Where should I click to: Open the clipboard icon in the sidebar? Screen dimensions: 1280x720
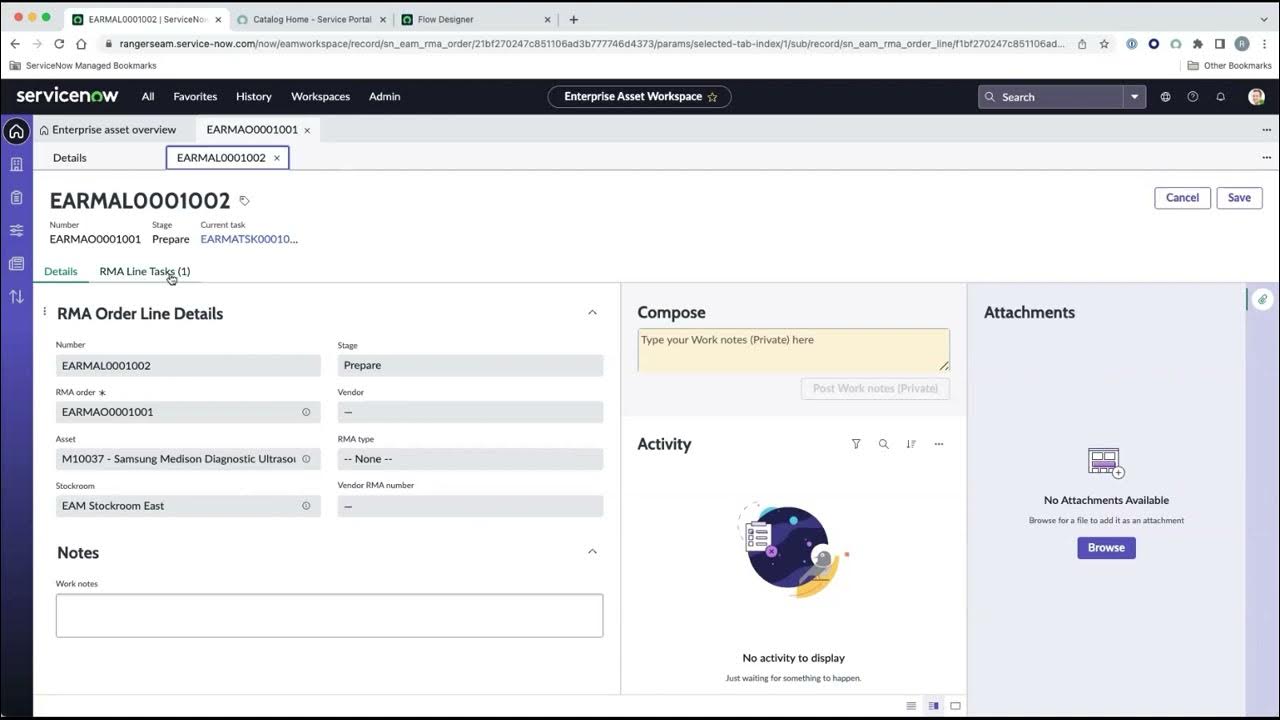16,197
